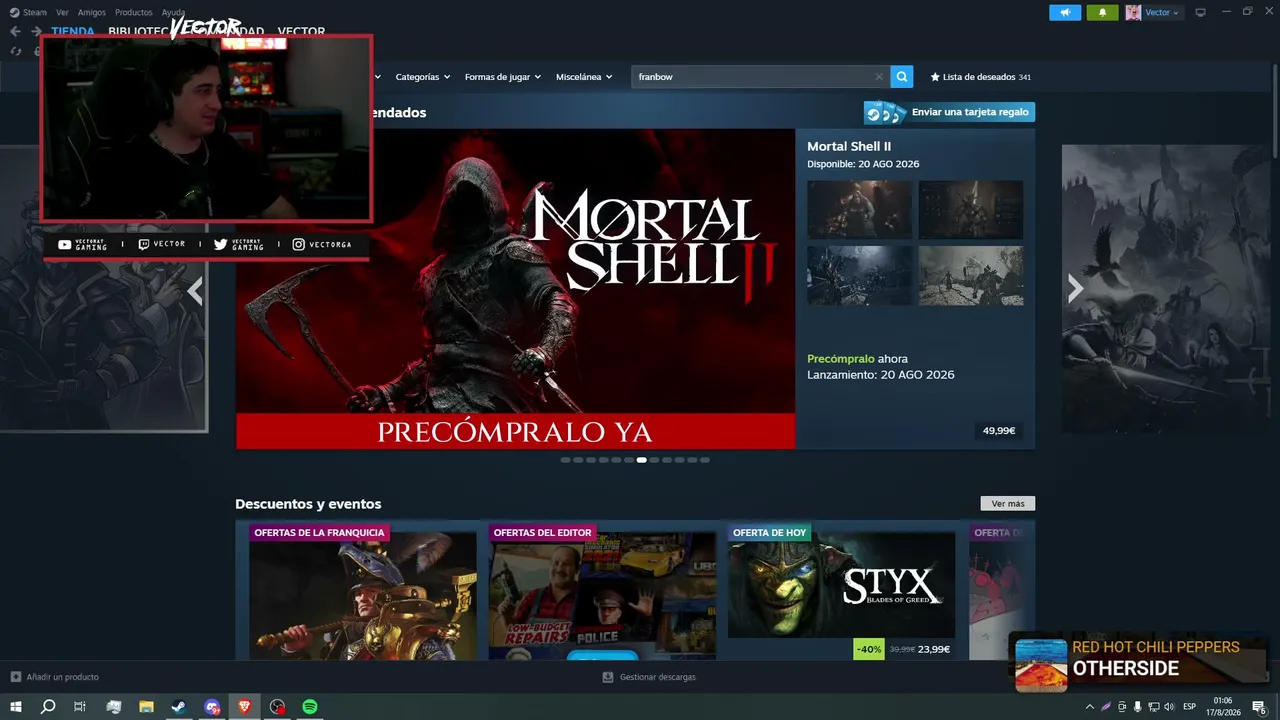This screenshot has width=1280, height=720.
Task: Show next featured game with the right carousel arrow
Action: pyautogui.click(x=1075, y=289)
